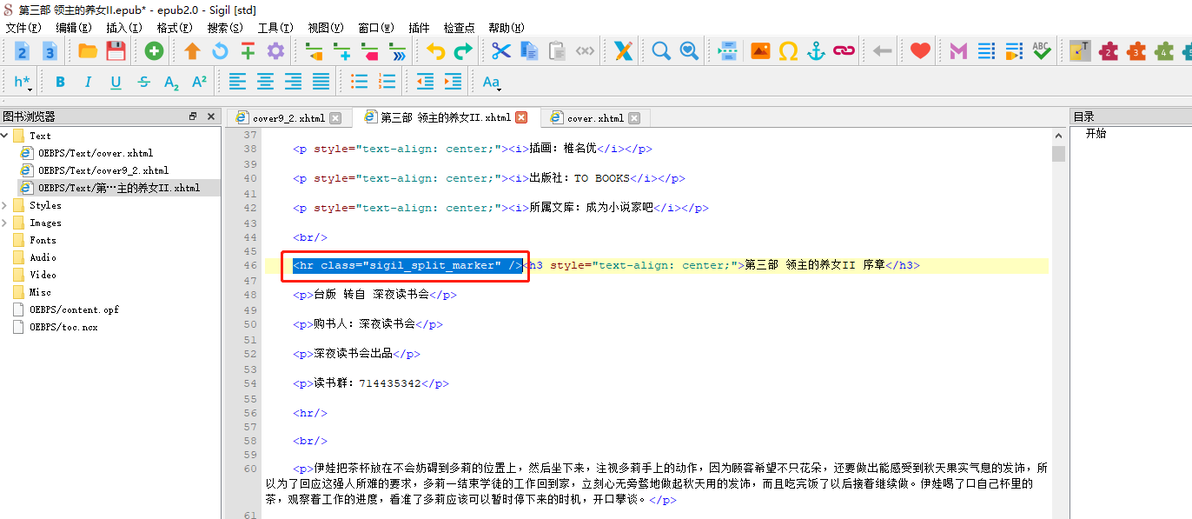Open Find with the magnifier icon
This screenshot has height=519, width=1192.
pos(661,51)
